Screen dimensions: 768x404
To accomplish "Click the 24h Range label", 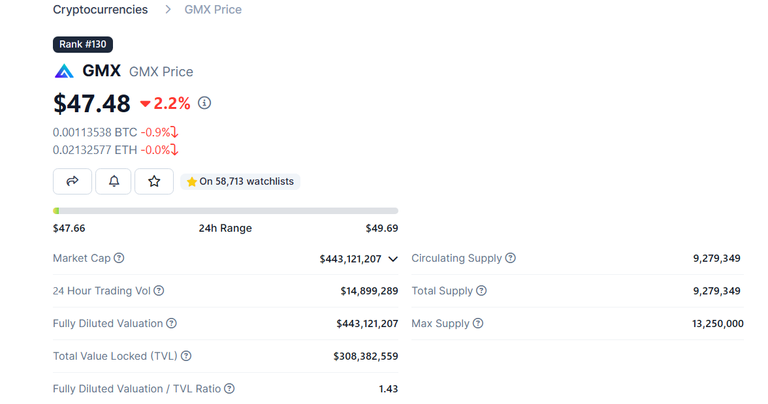I will click(x=225, y=229).
